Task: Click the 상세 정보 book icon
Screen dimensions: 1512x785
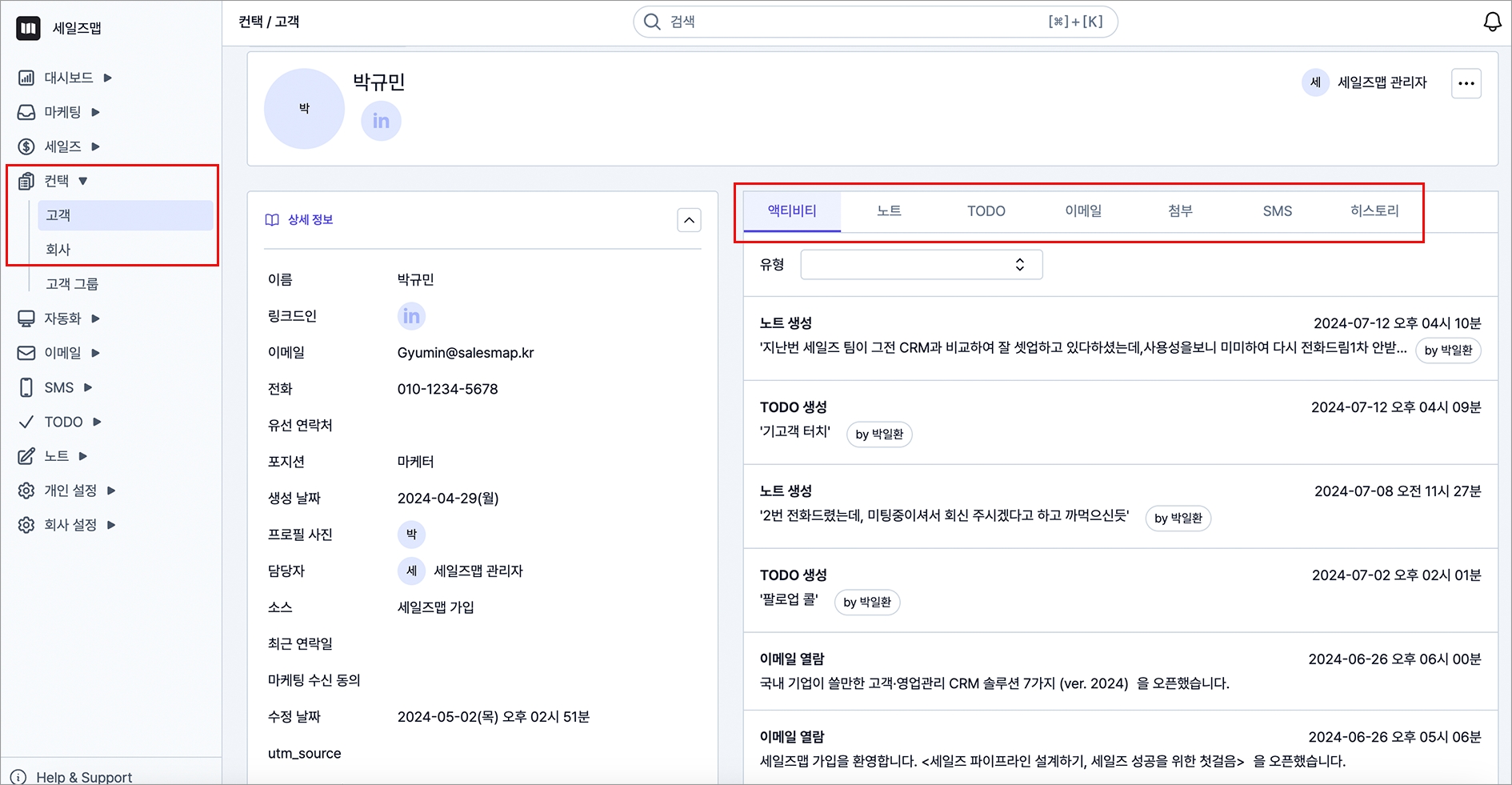Action: coord(272,220)
